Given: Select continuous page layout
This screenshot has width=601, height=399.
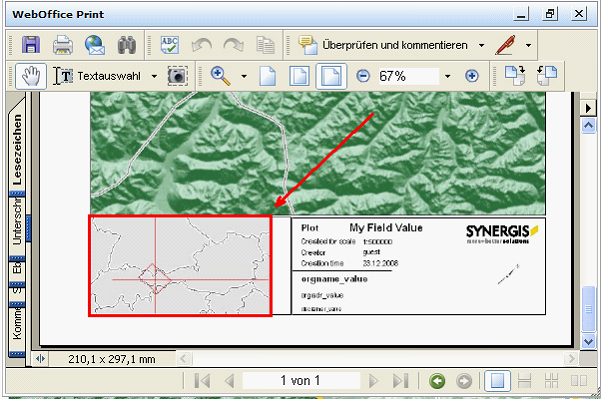Looking at the screenshot, I should coord(524,381).
